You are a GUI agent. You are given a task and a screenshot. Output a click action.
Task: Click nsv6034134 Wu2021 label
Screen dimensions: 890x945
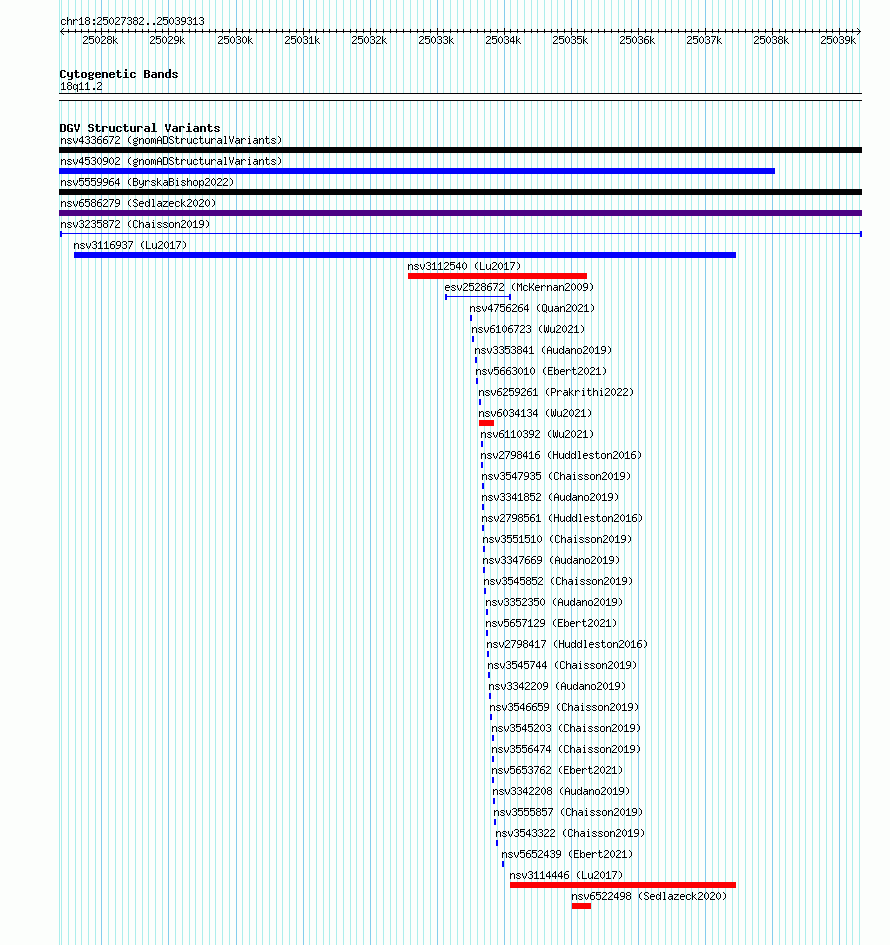pyautogui.click(x=535, y=414)
